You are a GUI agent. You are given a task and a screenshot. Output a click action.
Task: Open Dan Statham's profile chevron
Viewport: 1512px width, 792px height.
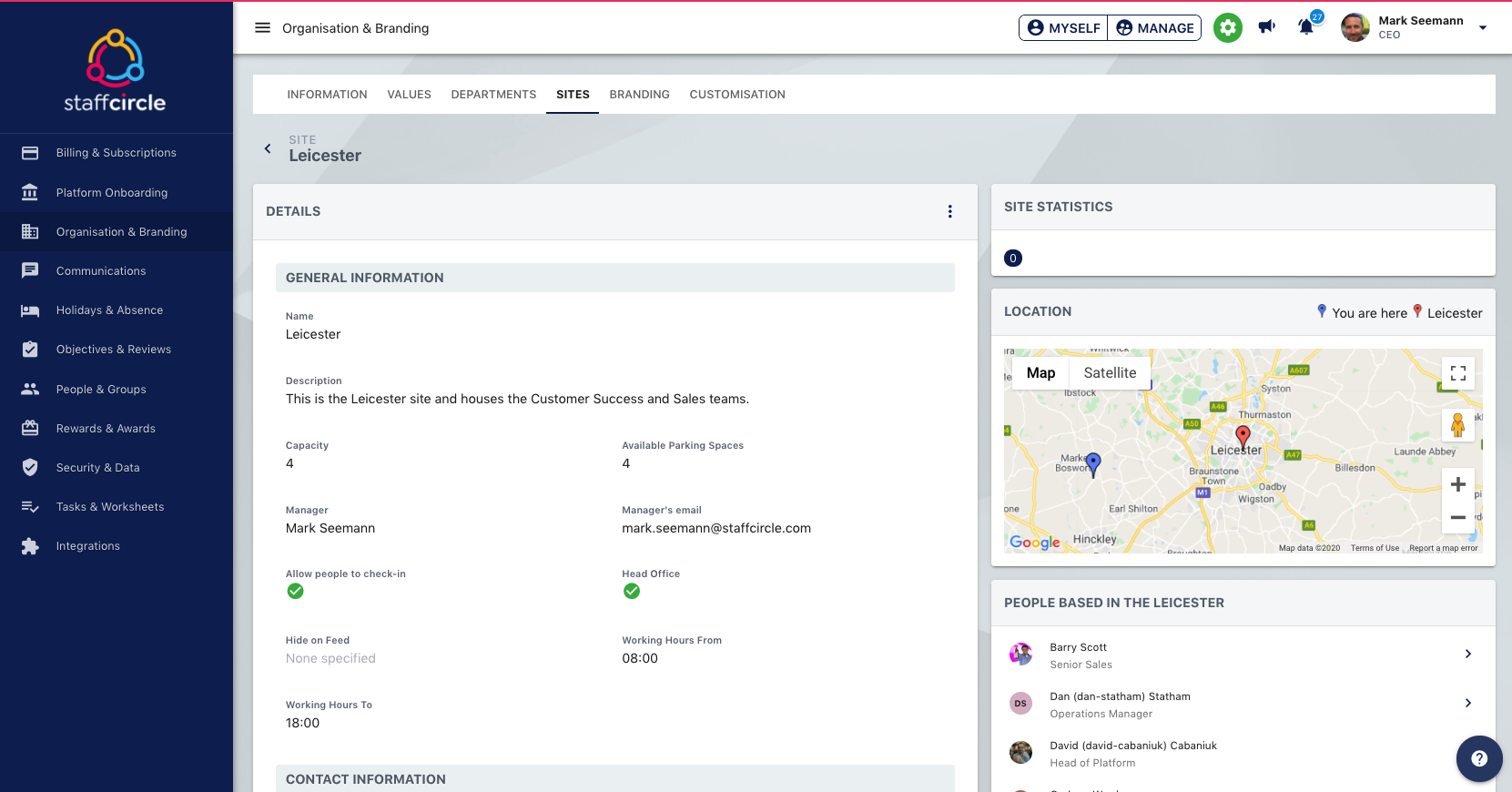pyautogui.click(x=1467, y=703)
